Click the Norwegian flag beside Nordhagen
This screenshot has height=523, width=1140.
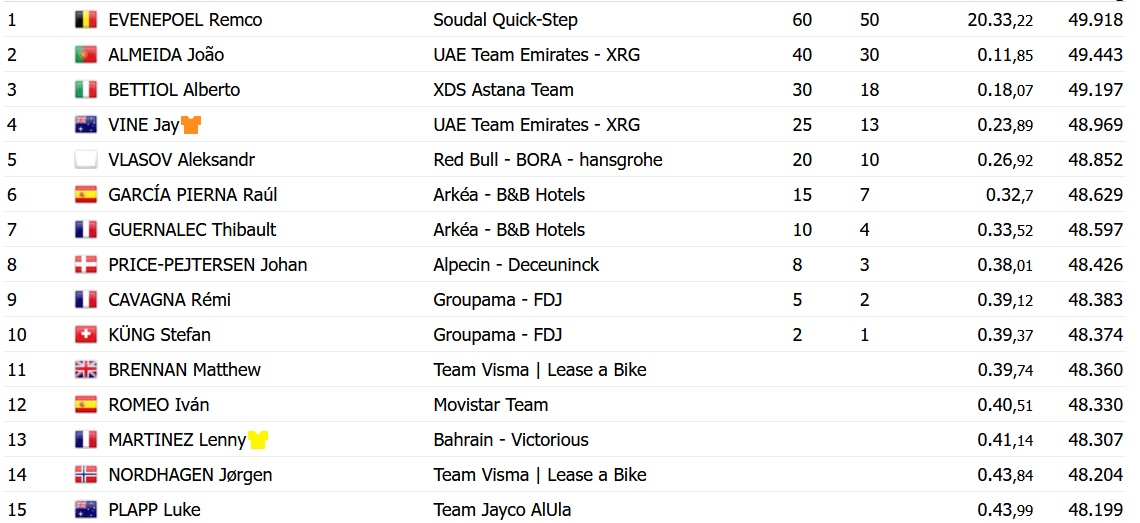[85, 475]
